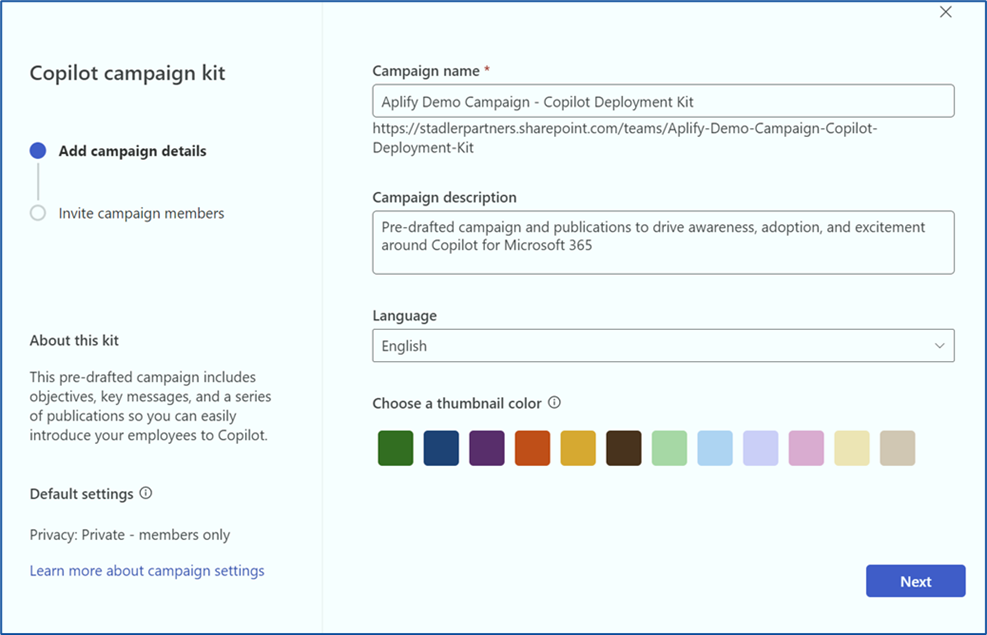Close the Copilot campaign kit dialog
Image resolution: width=987 pixels, height=635 pixels.
pos(945,12)
